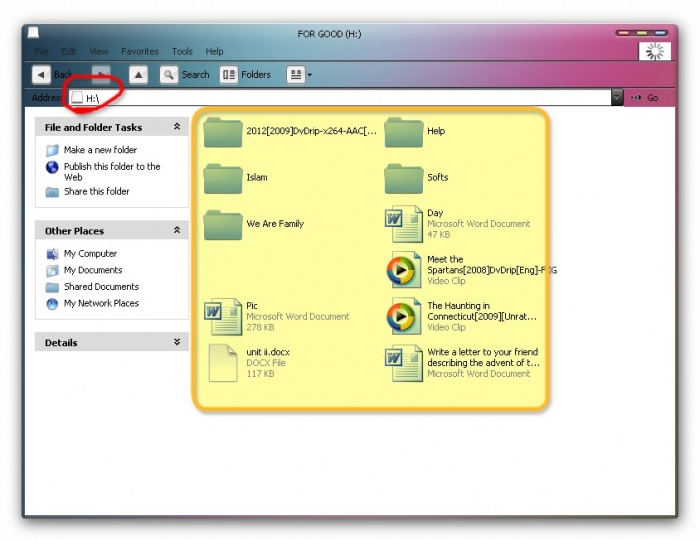Screen dimensions: 700x540
Task: Collapse File and Folder Tasks panel
Action: (177, 127)
